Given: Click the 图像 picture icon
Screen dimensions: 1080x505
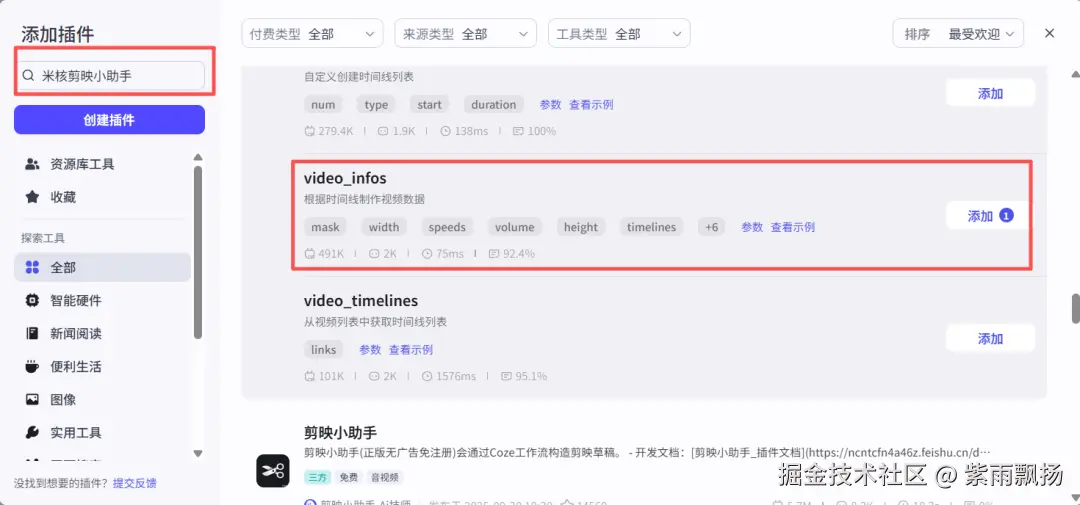Looking at the screenshot, I should click(x=32, y=400).
